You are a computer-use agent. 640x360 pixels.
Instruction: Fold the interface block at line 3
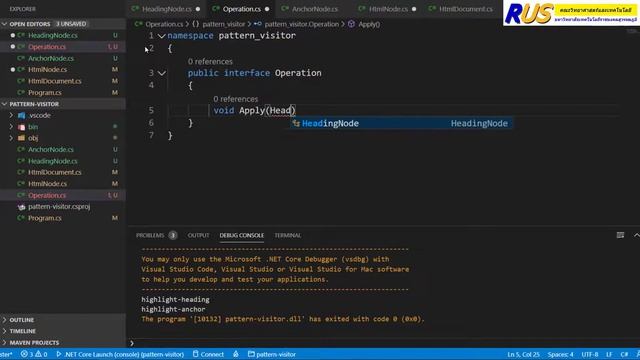162,73
